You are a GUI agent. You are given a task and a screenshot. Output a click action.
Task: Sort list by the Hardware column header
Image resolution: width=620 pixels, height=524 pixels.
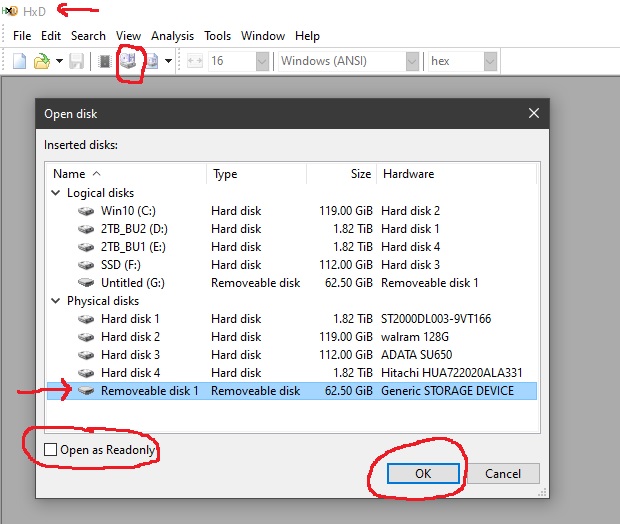pyautogui.click(x=457, y=174)
